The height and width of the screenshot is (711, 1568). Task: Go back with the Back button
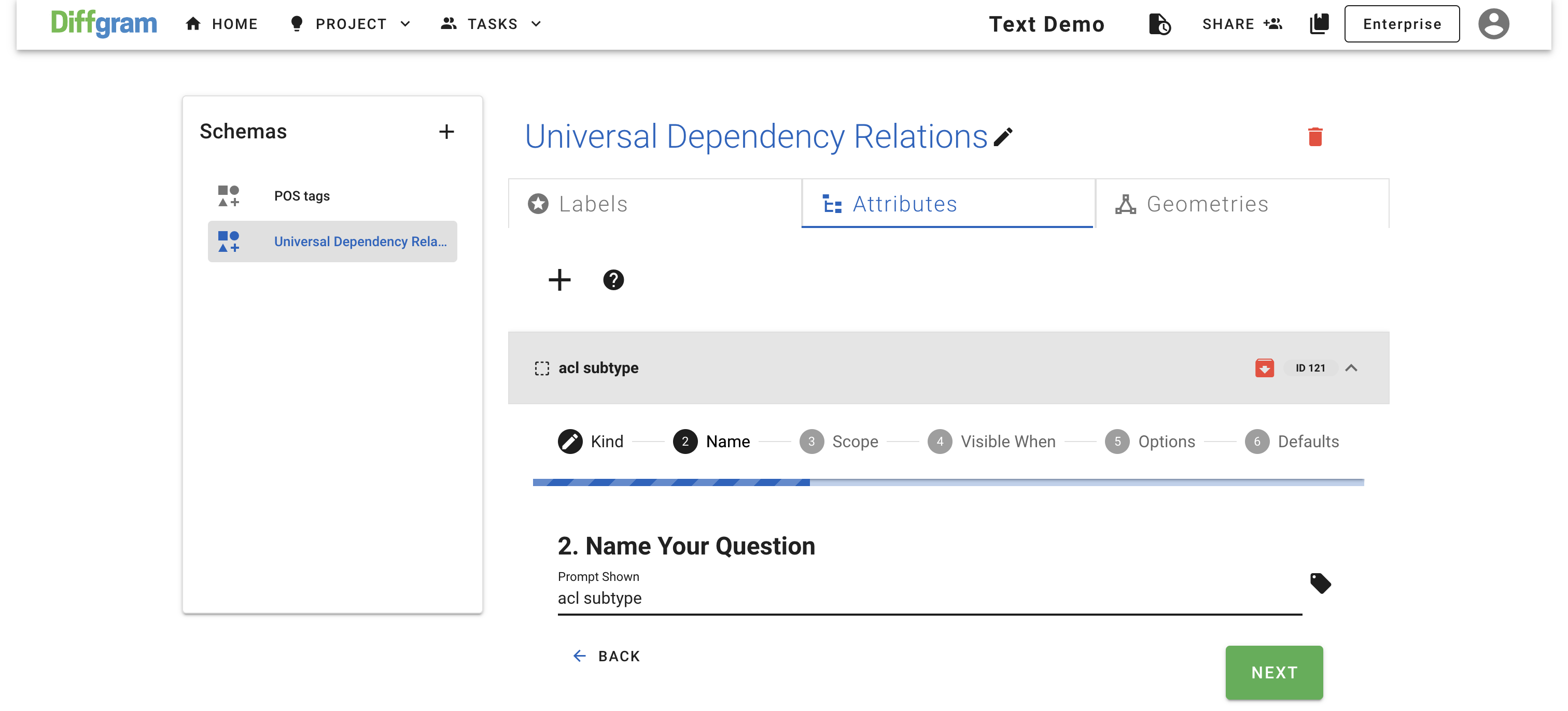pyautogui.click(x=606, y=656)
